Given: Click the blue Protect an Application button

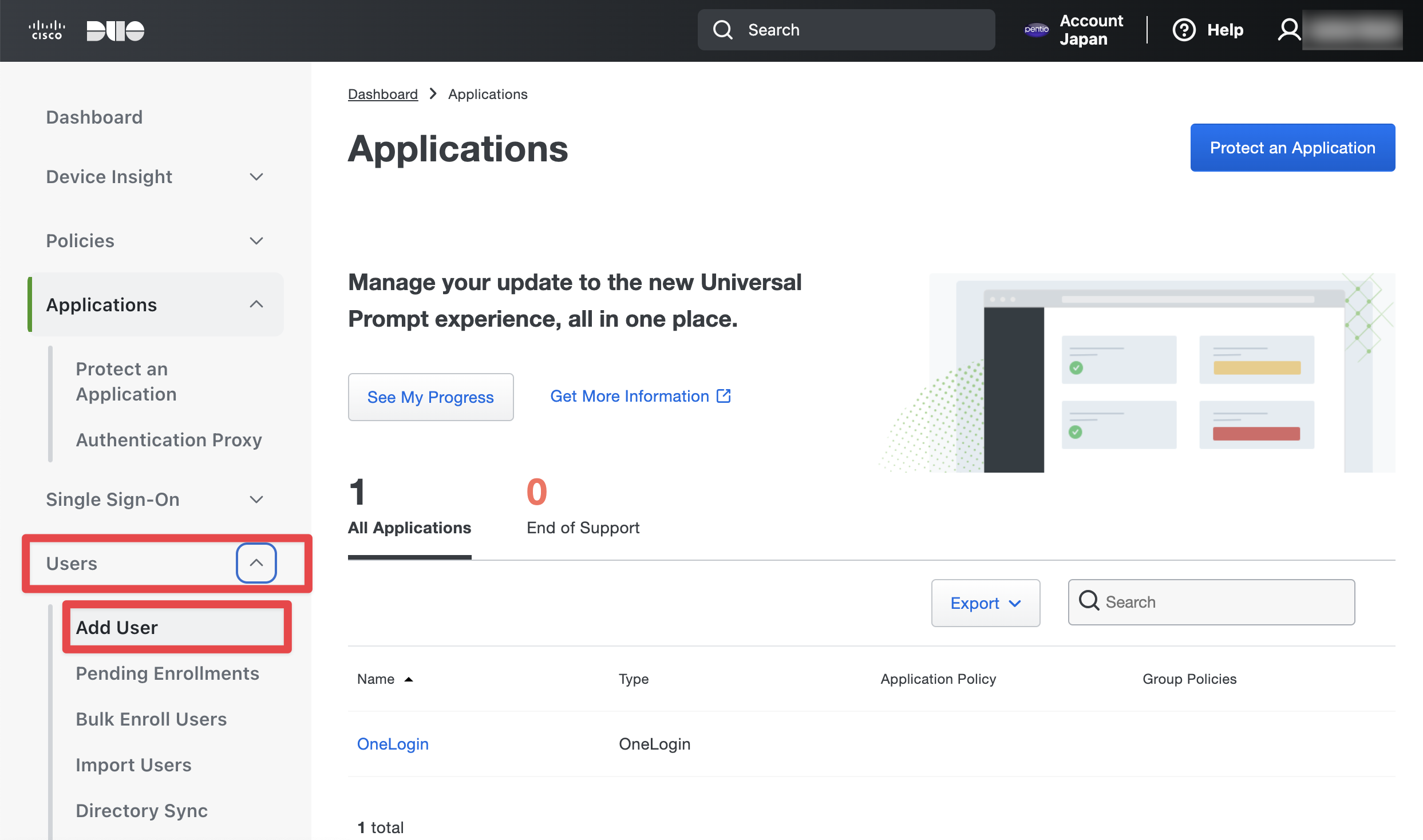Looking at the screenshot, I should click(1292, 148).
